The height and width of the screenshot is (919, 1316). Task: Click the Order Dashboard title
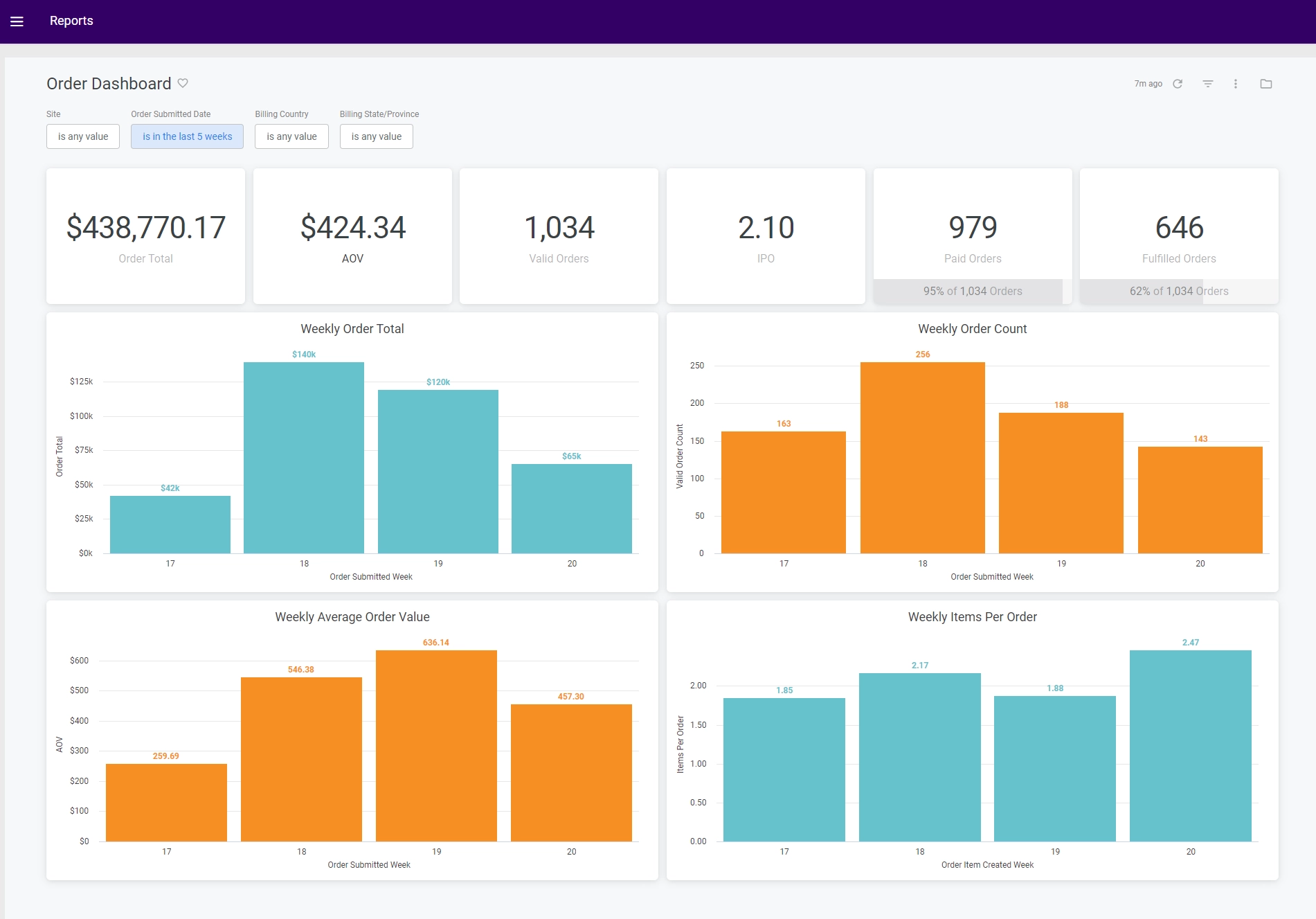coord(108,83)
